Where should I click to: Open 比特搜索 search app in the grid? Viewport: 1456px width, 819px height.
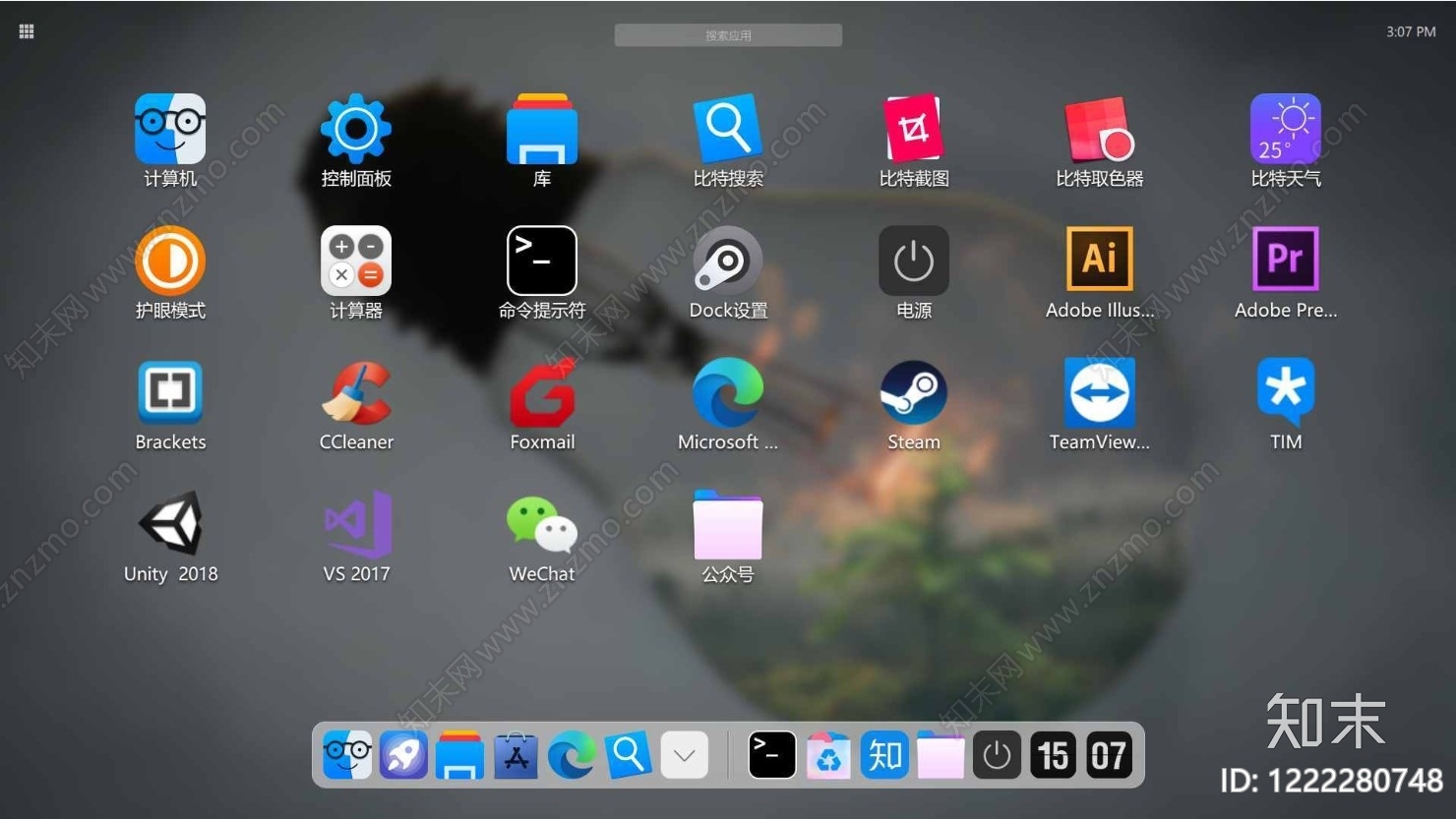tap(728, 129)
